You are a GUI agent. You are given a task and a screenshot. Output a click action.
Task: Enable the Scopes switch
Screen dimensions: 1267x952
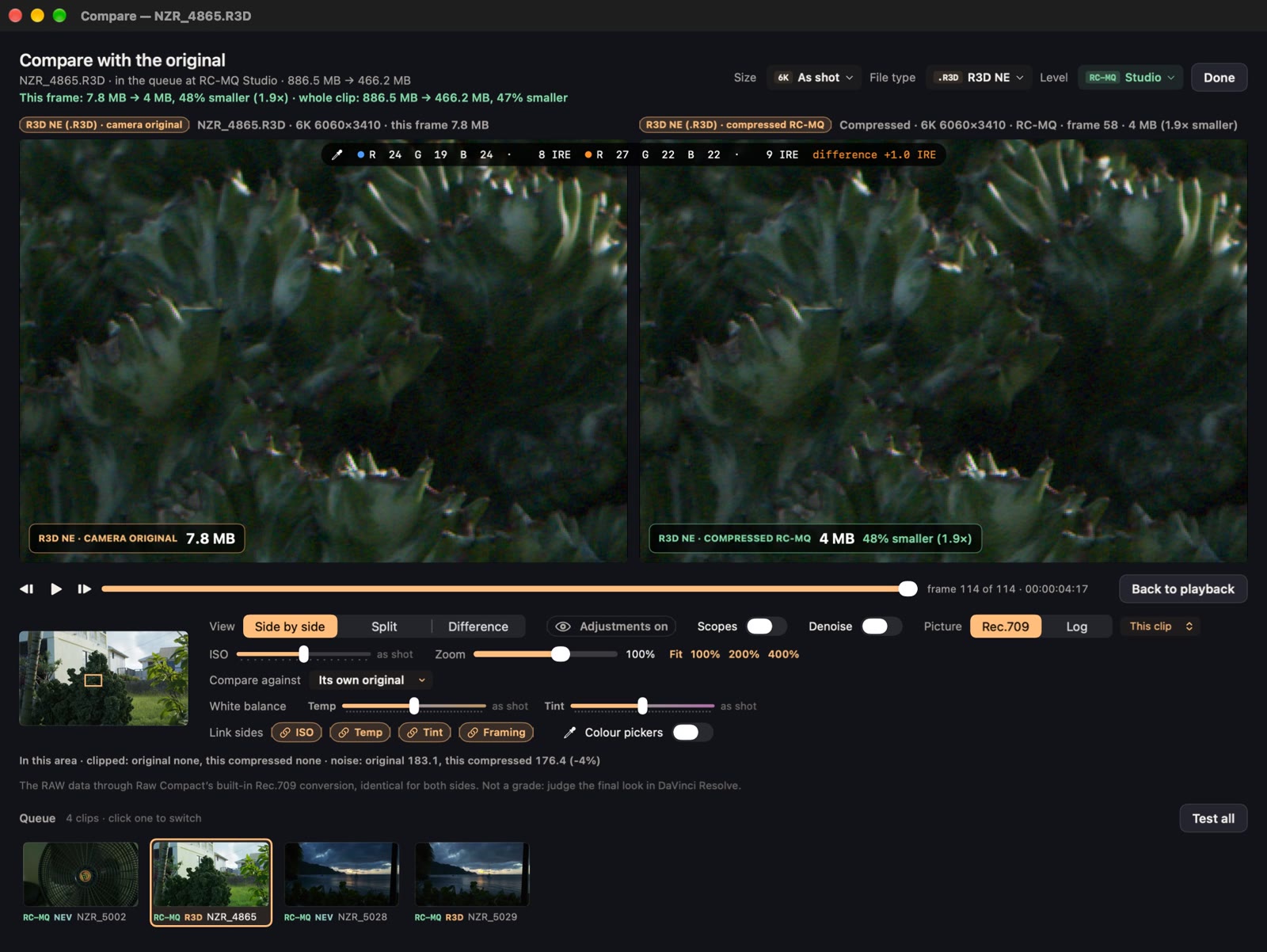(x=766, y=626)
